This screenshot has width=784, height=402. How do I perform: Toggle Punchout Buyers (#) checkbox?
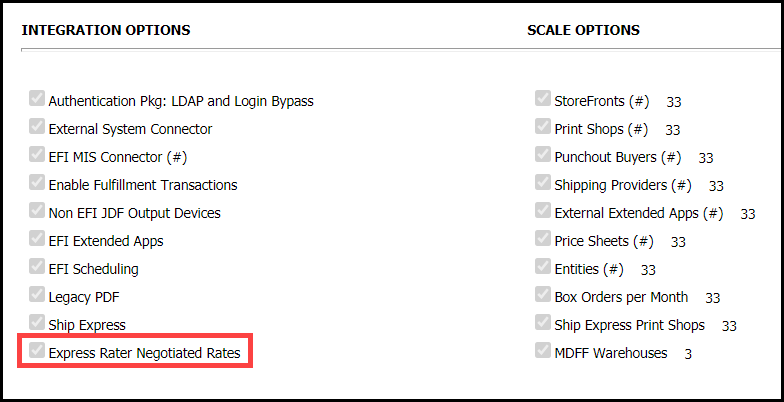543,155
